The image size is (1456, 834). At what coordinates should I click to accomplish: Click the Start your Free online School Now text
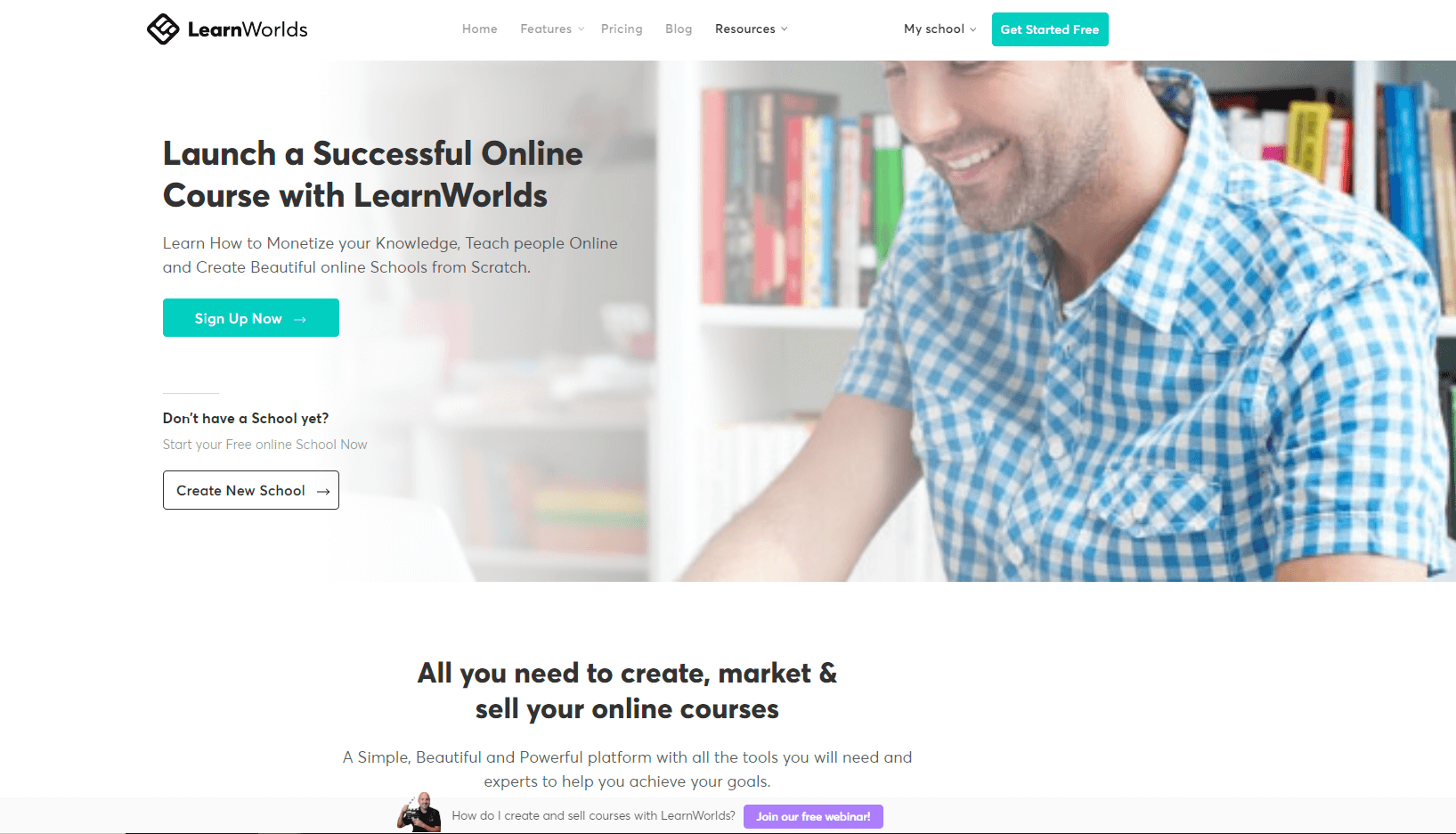264,445
